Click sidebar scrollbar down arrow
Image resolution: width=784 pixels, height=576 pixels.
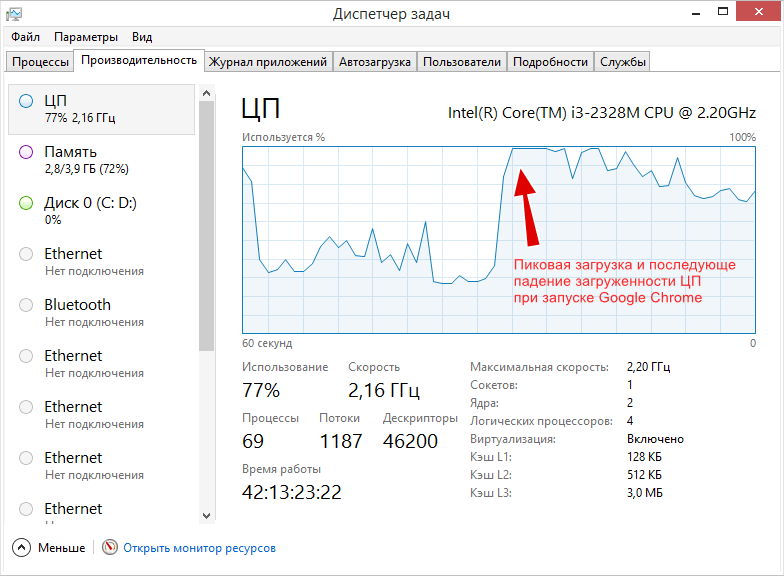click(x=206, y=516)
